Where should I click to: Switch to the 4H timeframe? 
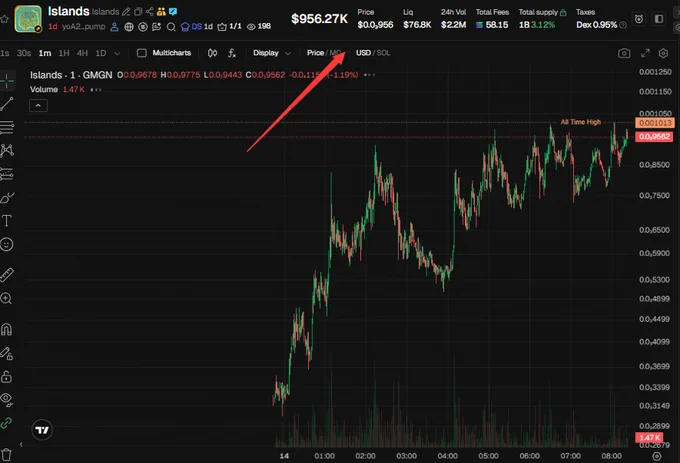(x=82, y=53)
